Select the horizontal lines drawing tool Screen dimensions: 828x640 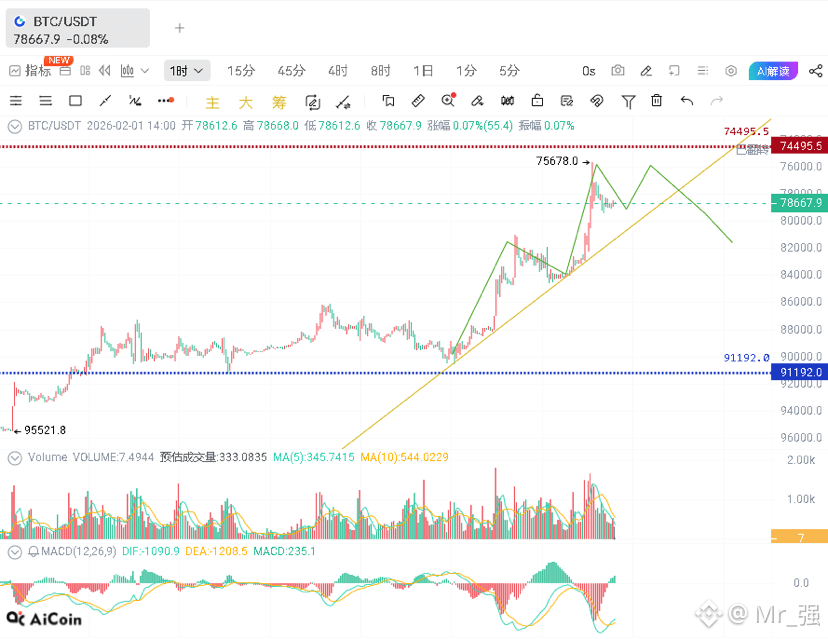[16, 100]
